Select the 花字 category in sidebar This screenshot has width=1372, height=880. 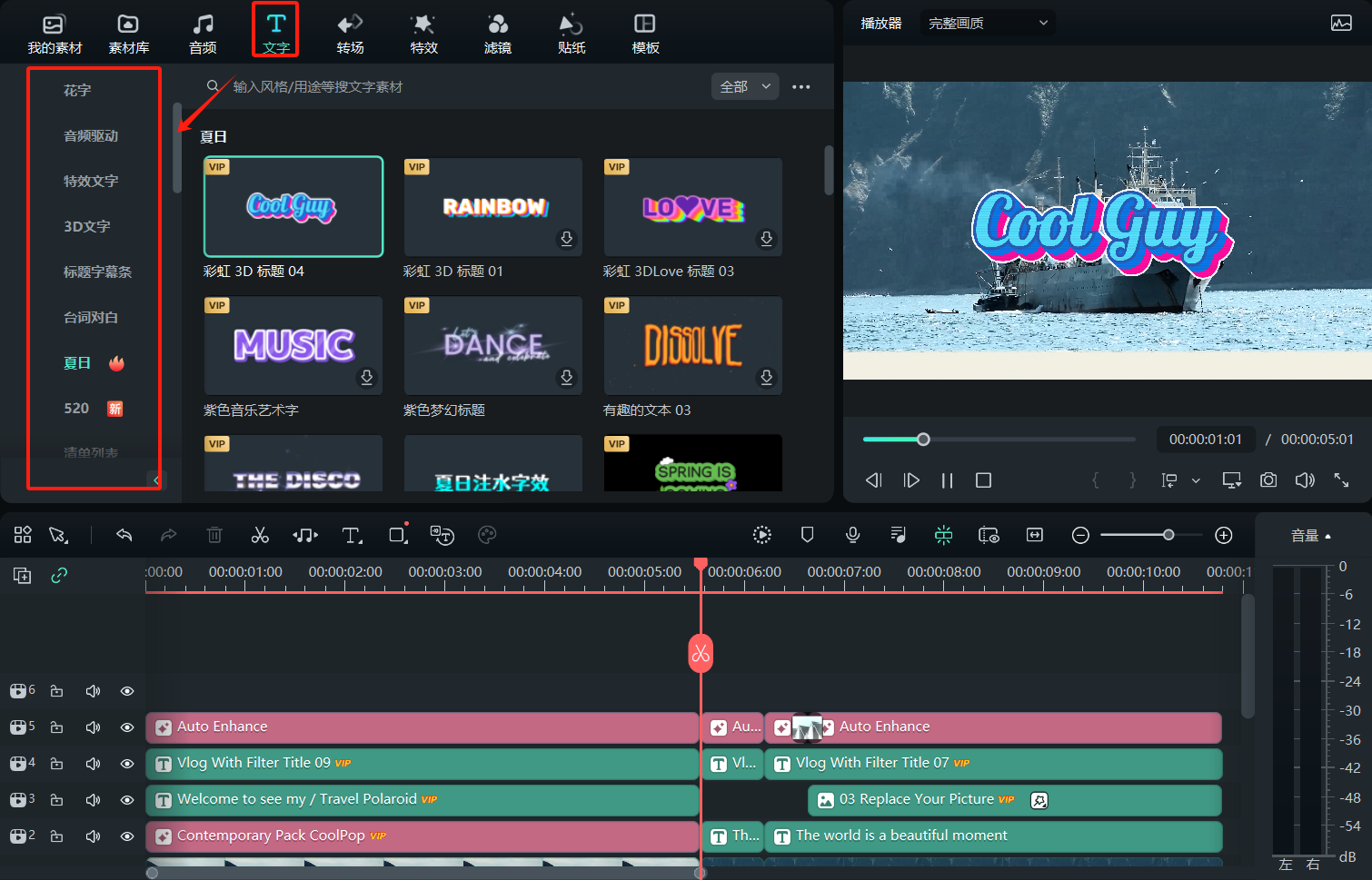coord(77,91)
